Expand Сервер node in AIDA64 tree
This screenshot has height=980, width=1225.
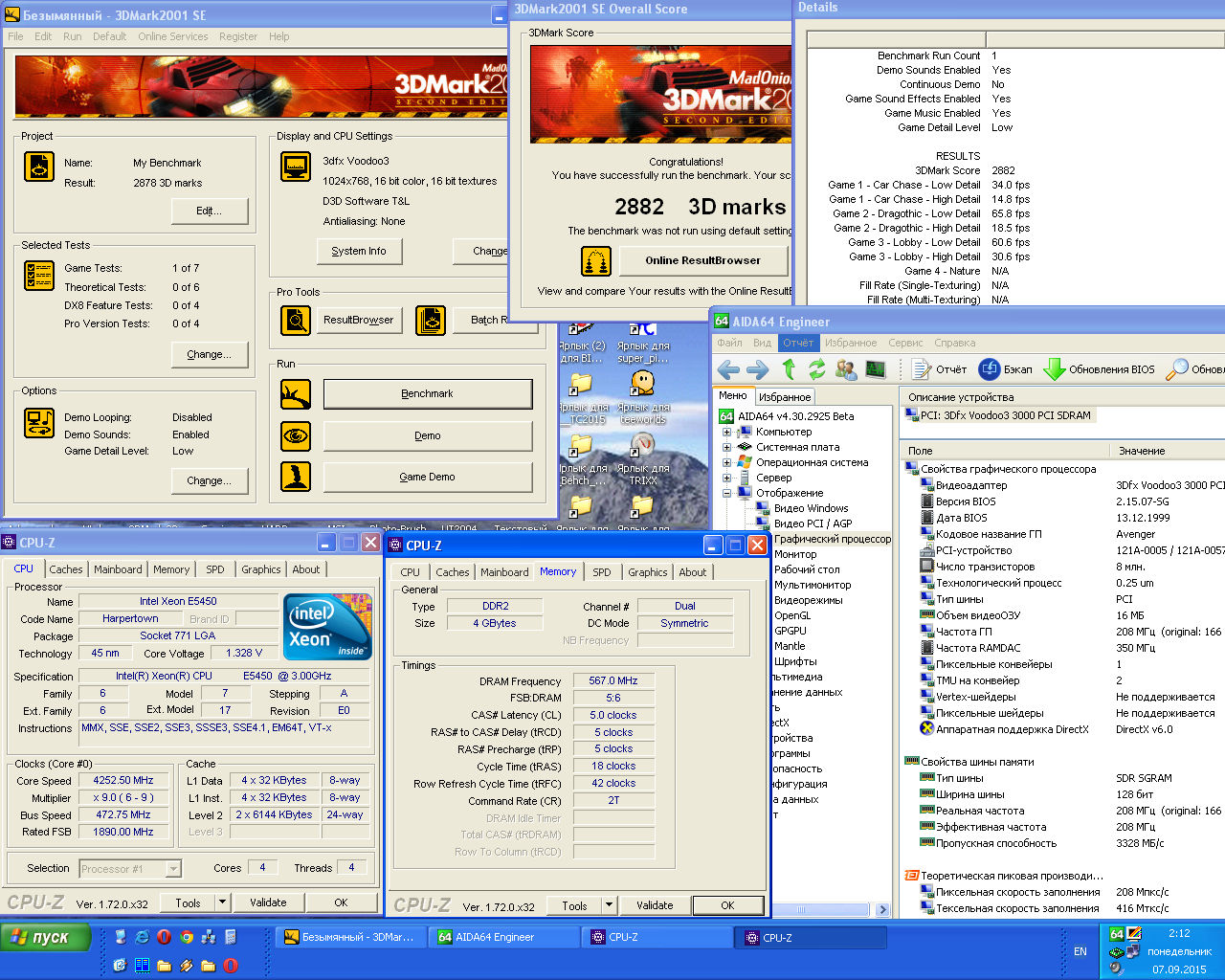[x=726, y=478]
